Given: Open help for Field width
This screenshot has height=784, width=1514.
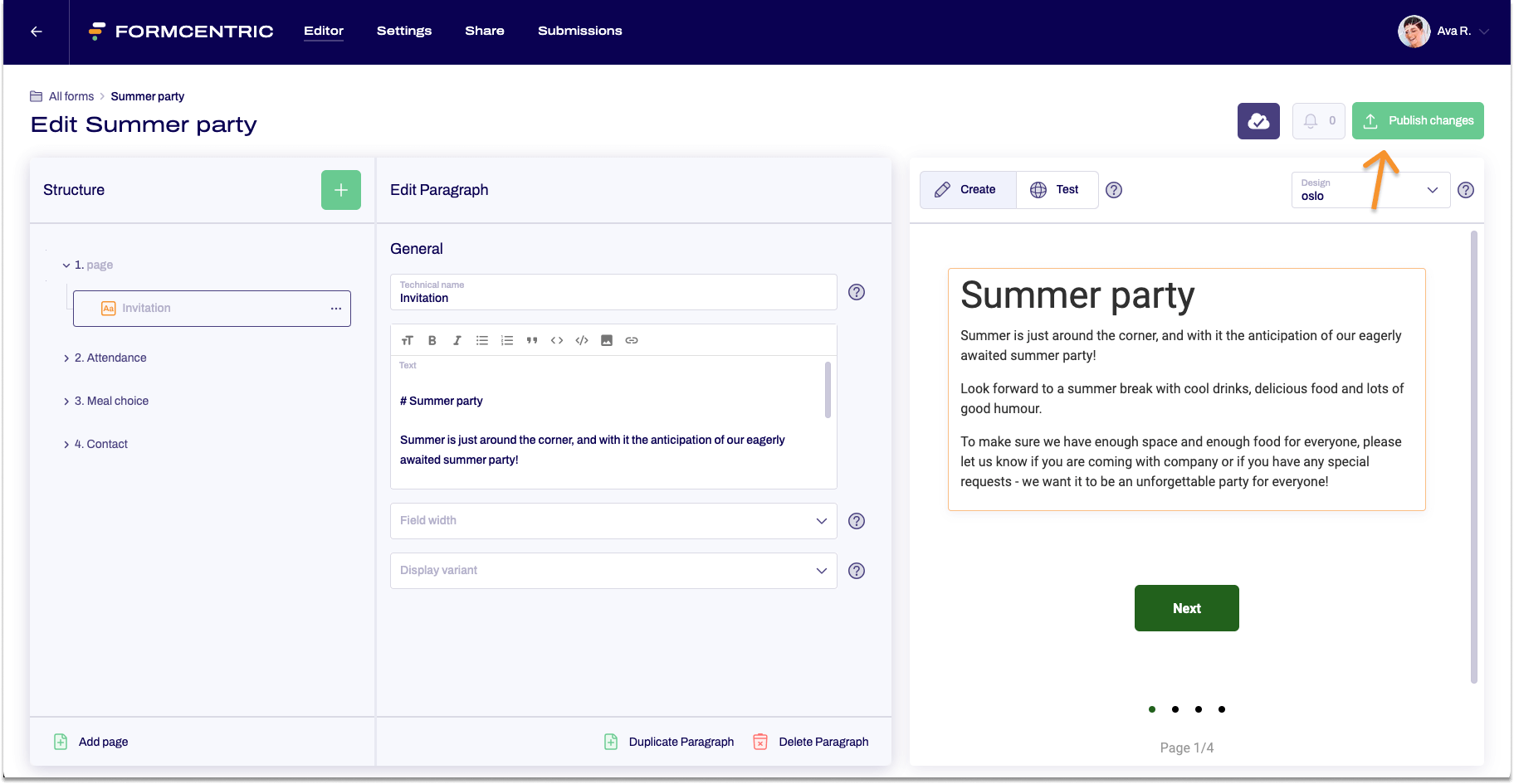Looking at the screenshot, I should [857, 521].
